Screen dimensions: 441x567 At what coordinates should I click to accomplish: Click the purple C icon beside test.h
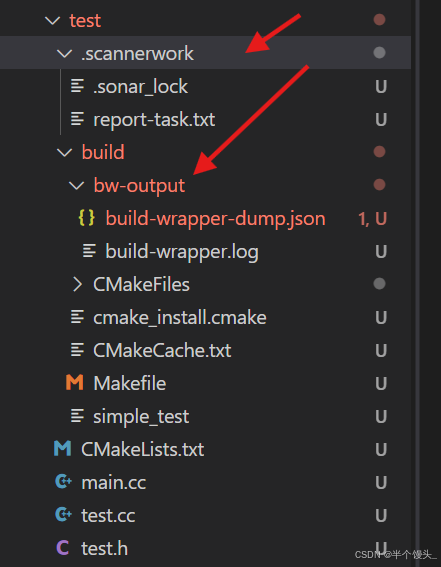click(x=63, y=548)
